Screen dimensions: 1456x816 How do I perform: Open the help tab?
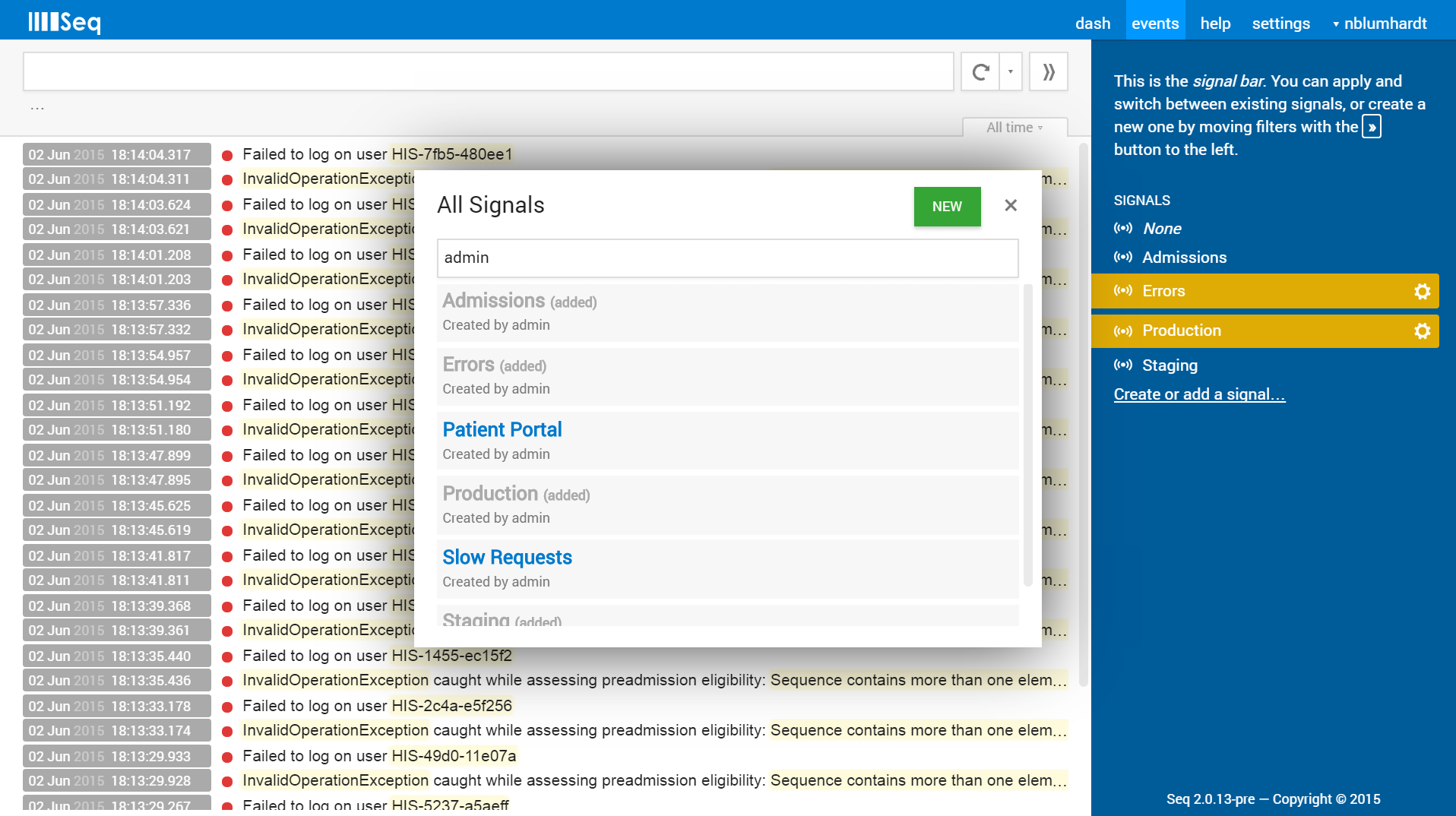[1215, 24]
